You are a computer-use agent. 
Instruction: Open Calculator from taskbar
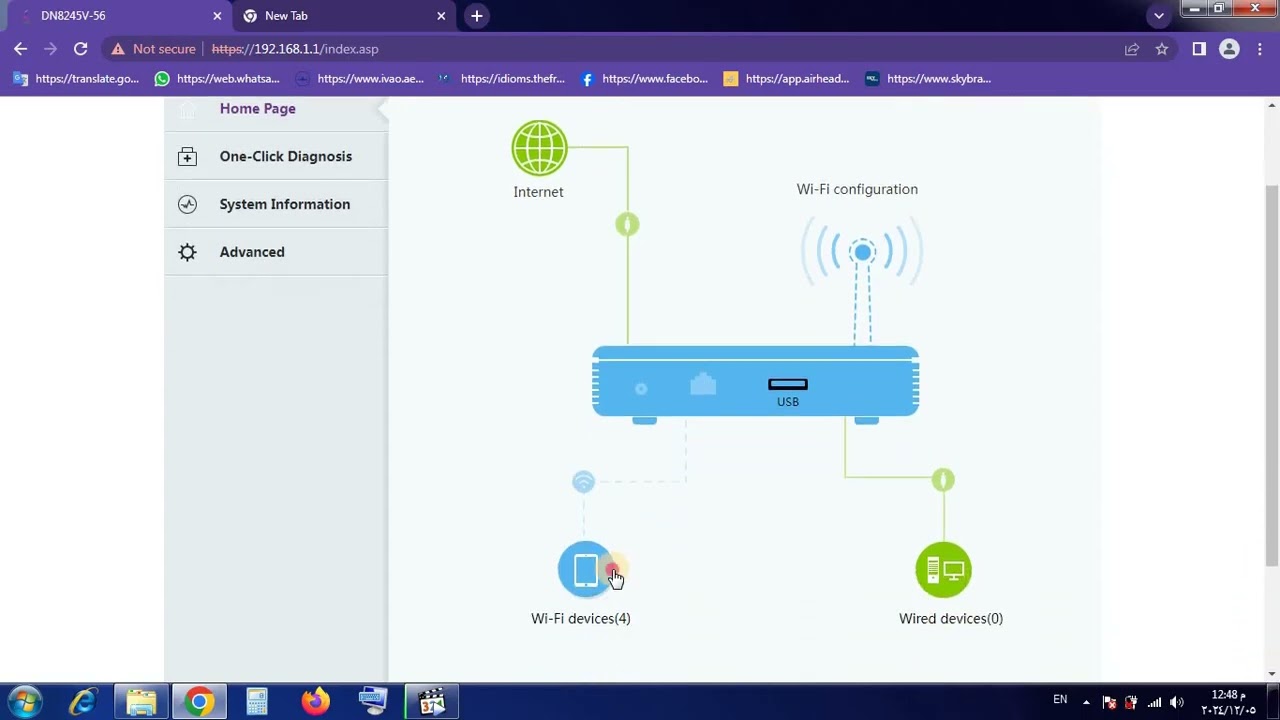(257, 702)
